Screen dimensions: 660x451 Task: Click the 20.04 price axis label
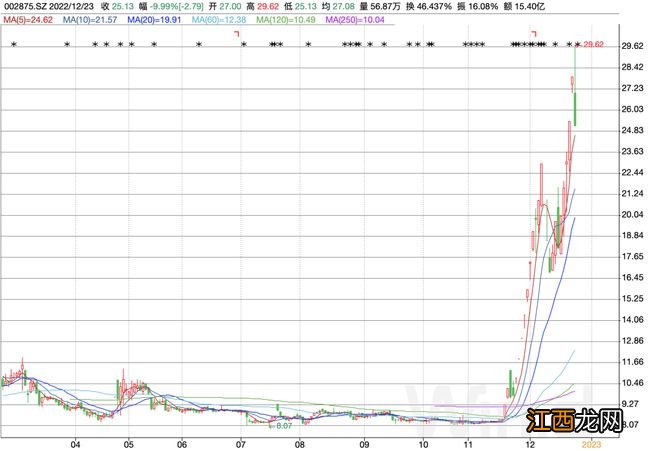point(632,215)
